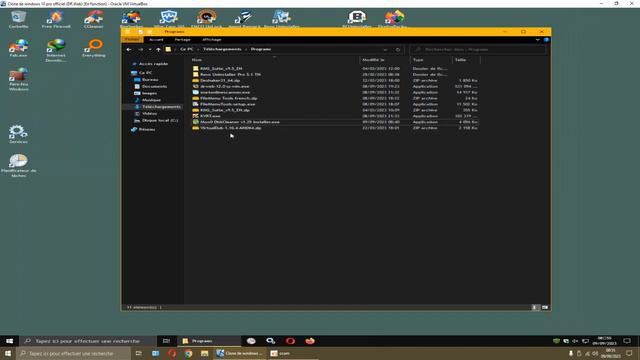Launch the CCleaner desktop shortcut
Viewport: 640px width, 360px height.
[93, 20]
